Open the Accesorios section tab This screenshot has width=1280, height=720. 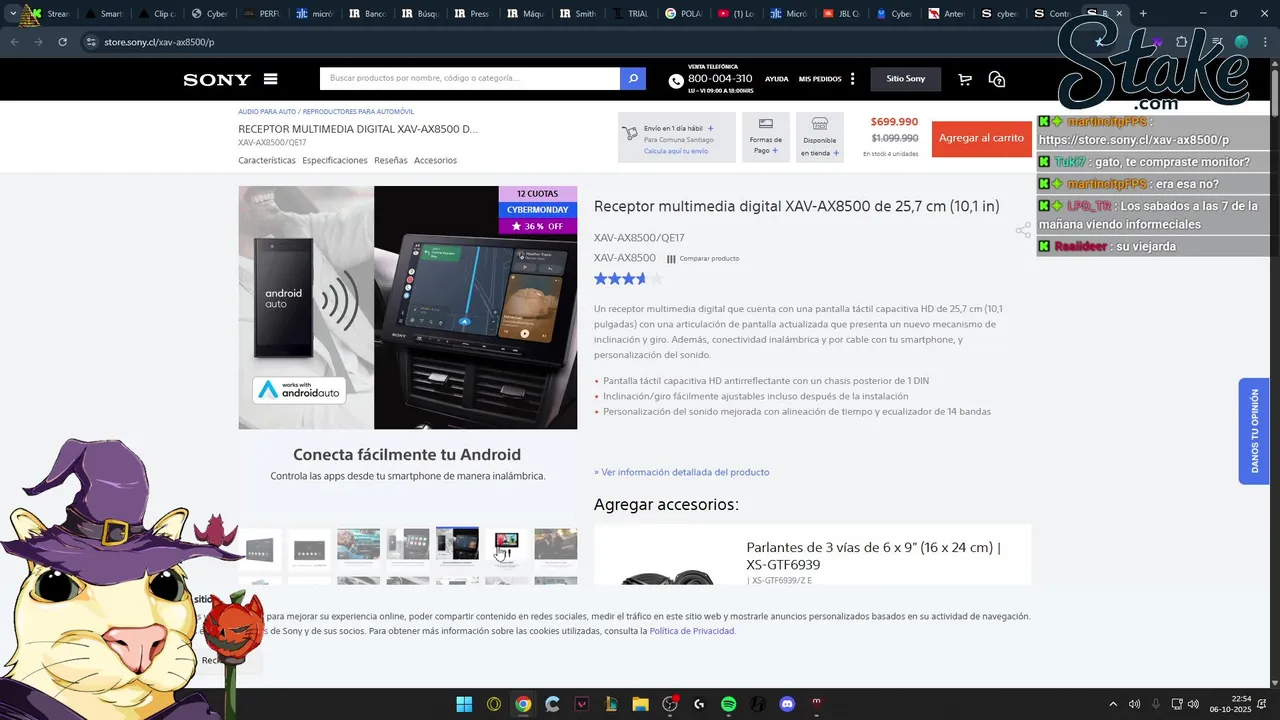[x=435, y=160]
